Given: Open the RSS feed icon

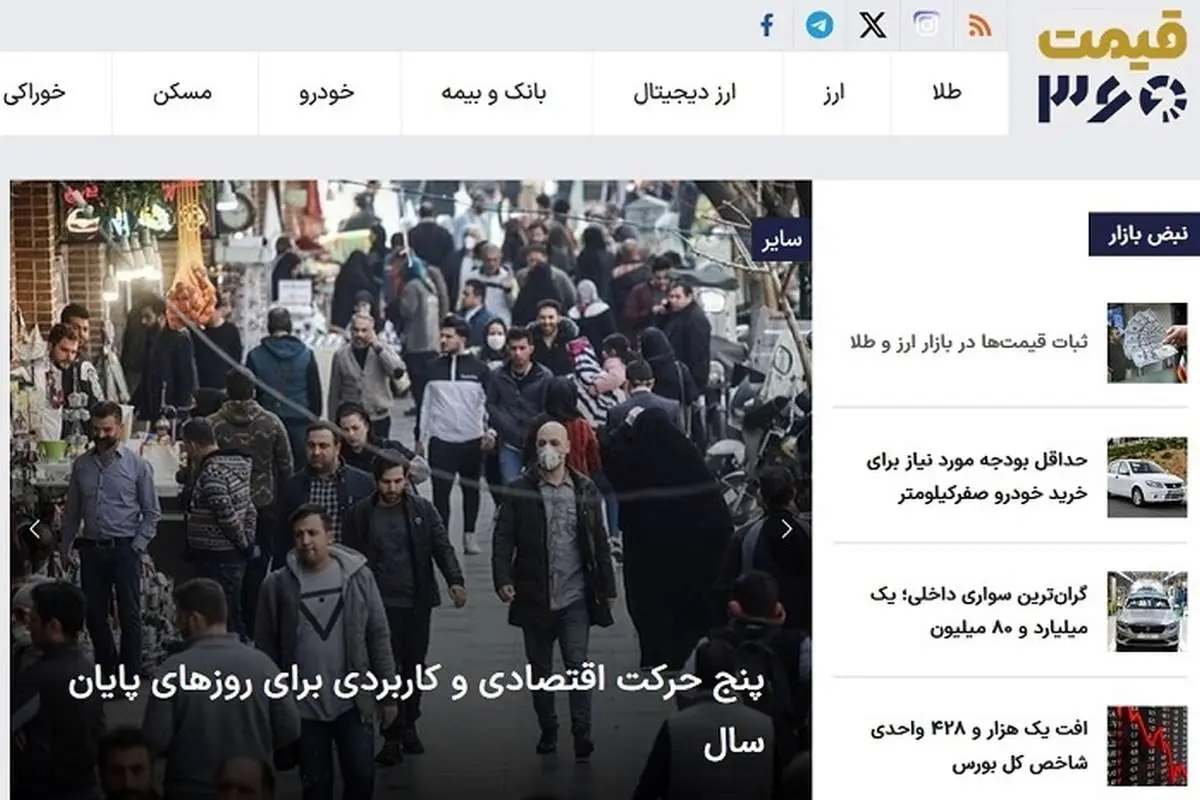Looking at the screenshot, I should pos(979,26).
